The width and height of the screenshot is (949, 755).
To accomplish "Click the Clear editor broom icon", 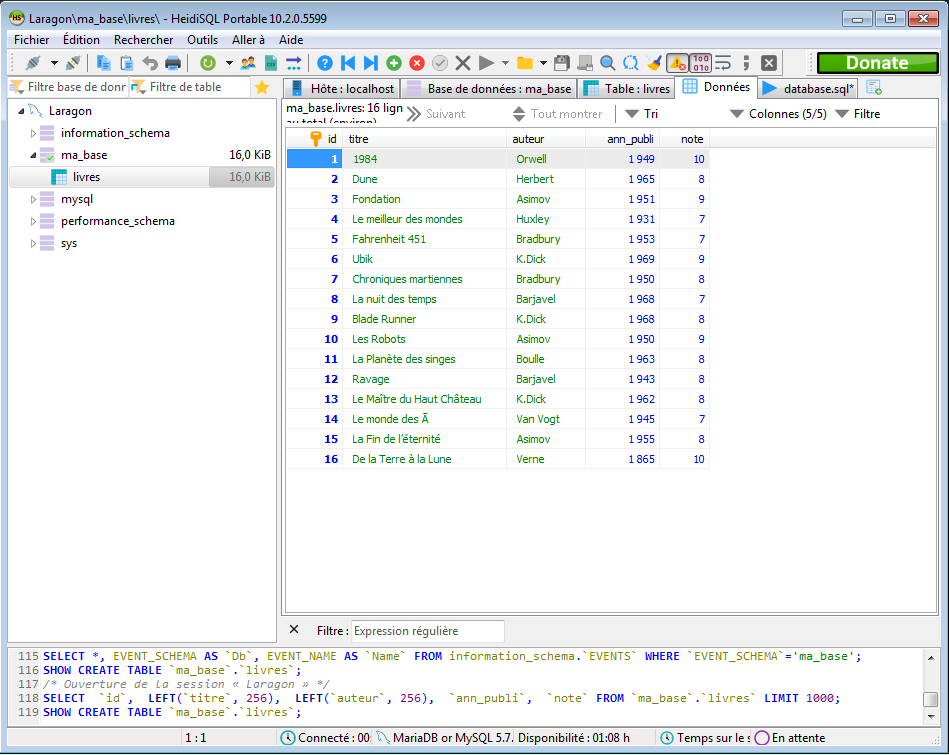I will tap(654, 63).
